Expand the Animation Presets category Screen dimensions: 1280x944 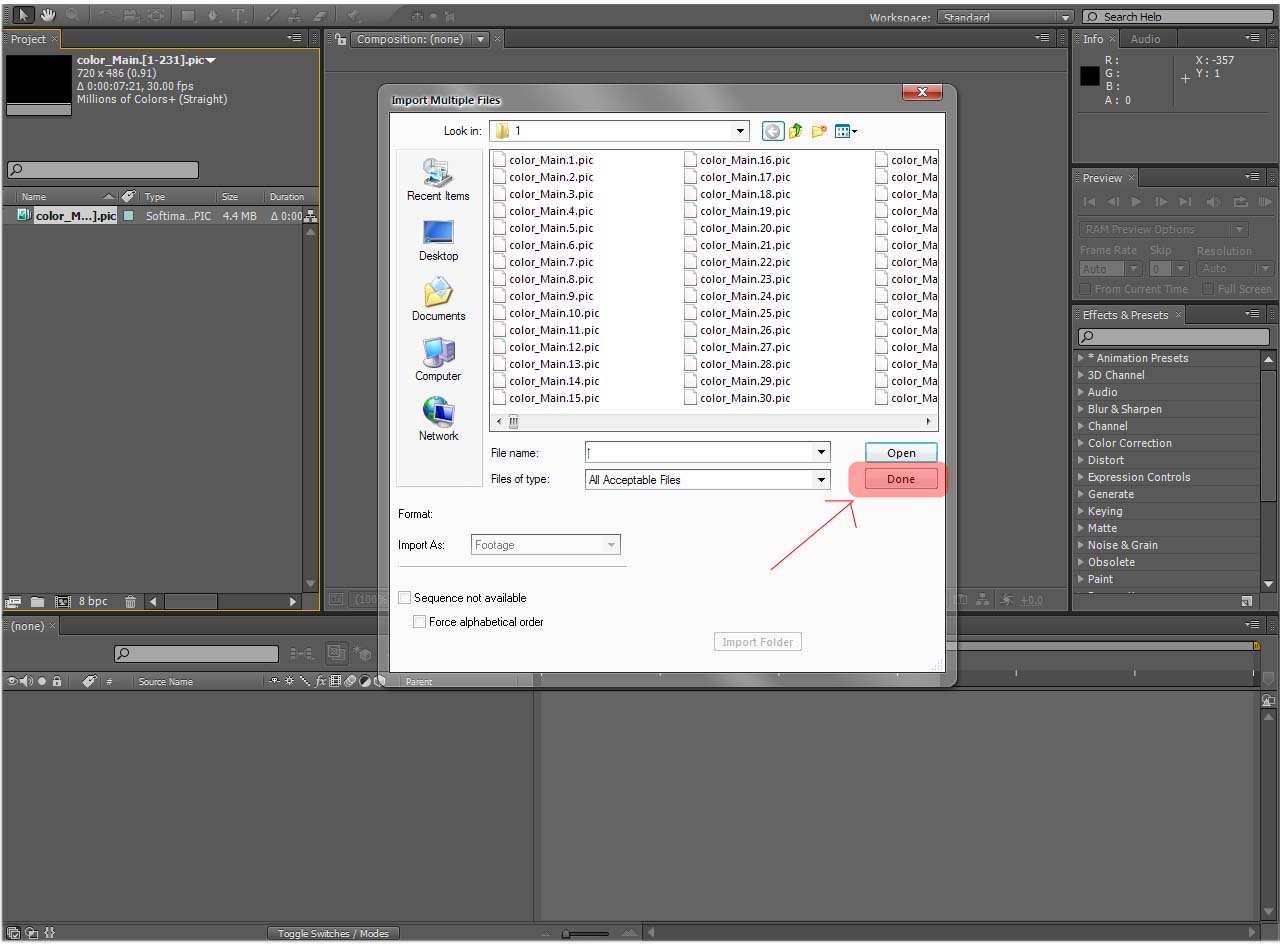(1081, 358)
